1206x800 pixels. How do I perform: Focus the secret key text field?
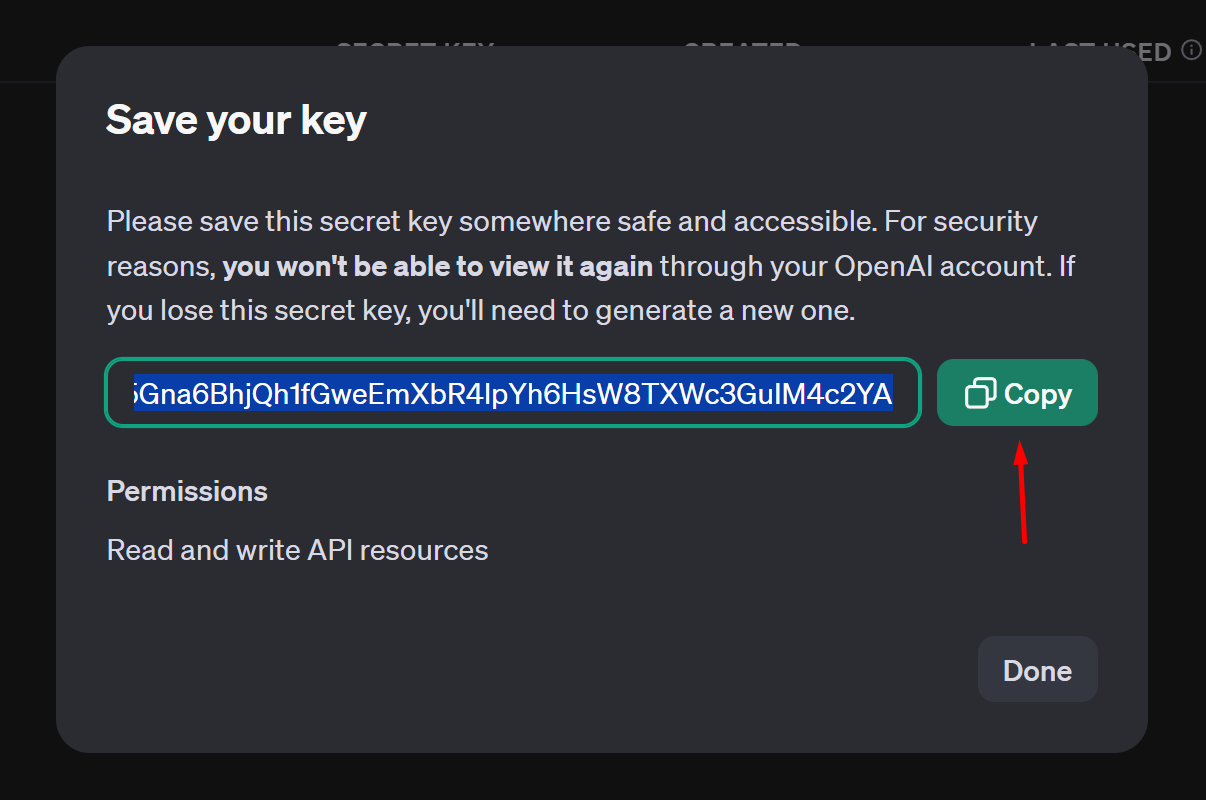point(512,392)
